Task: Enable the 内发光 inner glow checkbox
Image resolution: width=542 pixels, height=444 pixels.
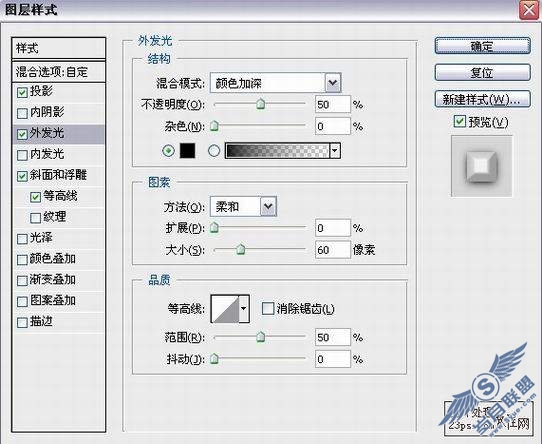Action: 22,155
